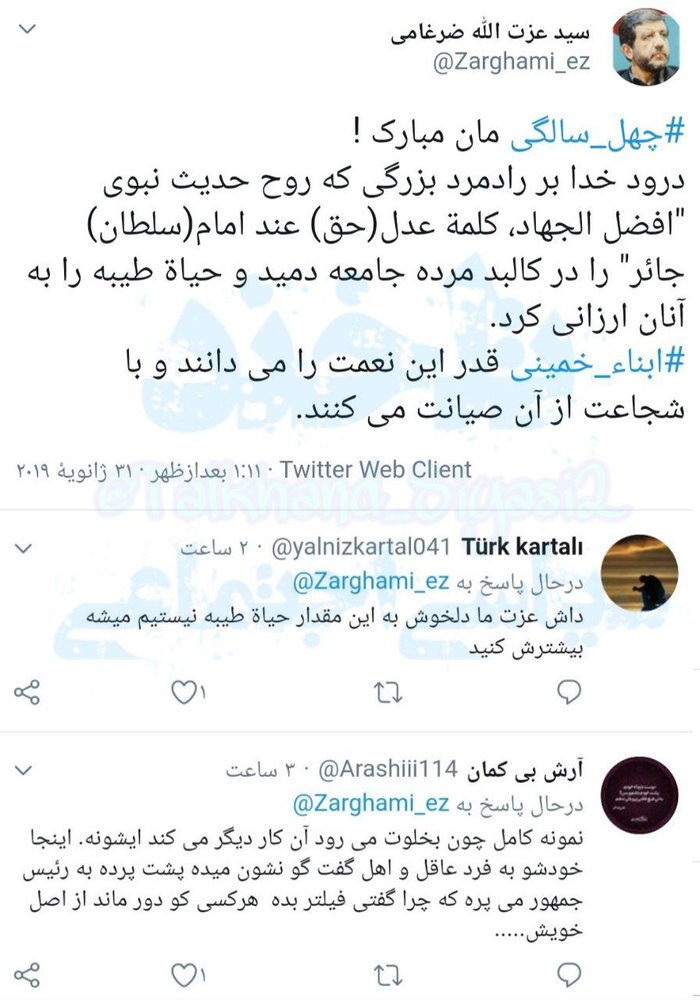The height and width of the screenshot is (1000, 700).
Task: Like the Arashiii114 reply
Action: [189, 975]
